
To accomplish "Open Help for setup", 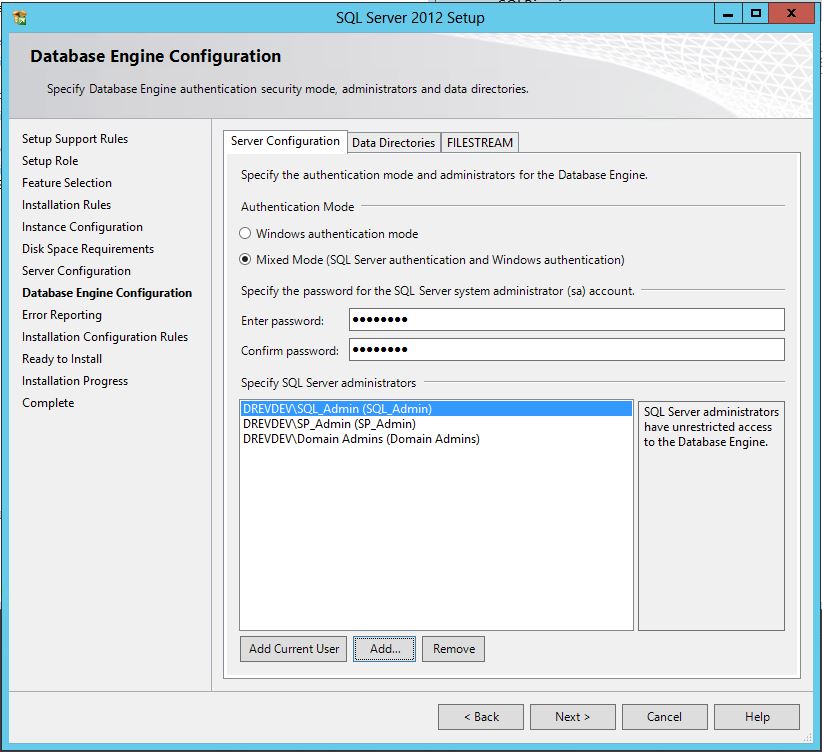I will pos(757,717).
